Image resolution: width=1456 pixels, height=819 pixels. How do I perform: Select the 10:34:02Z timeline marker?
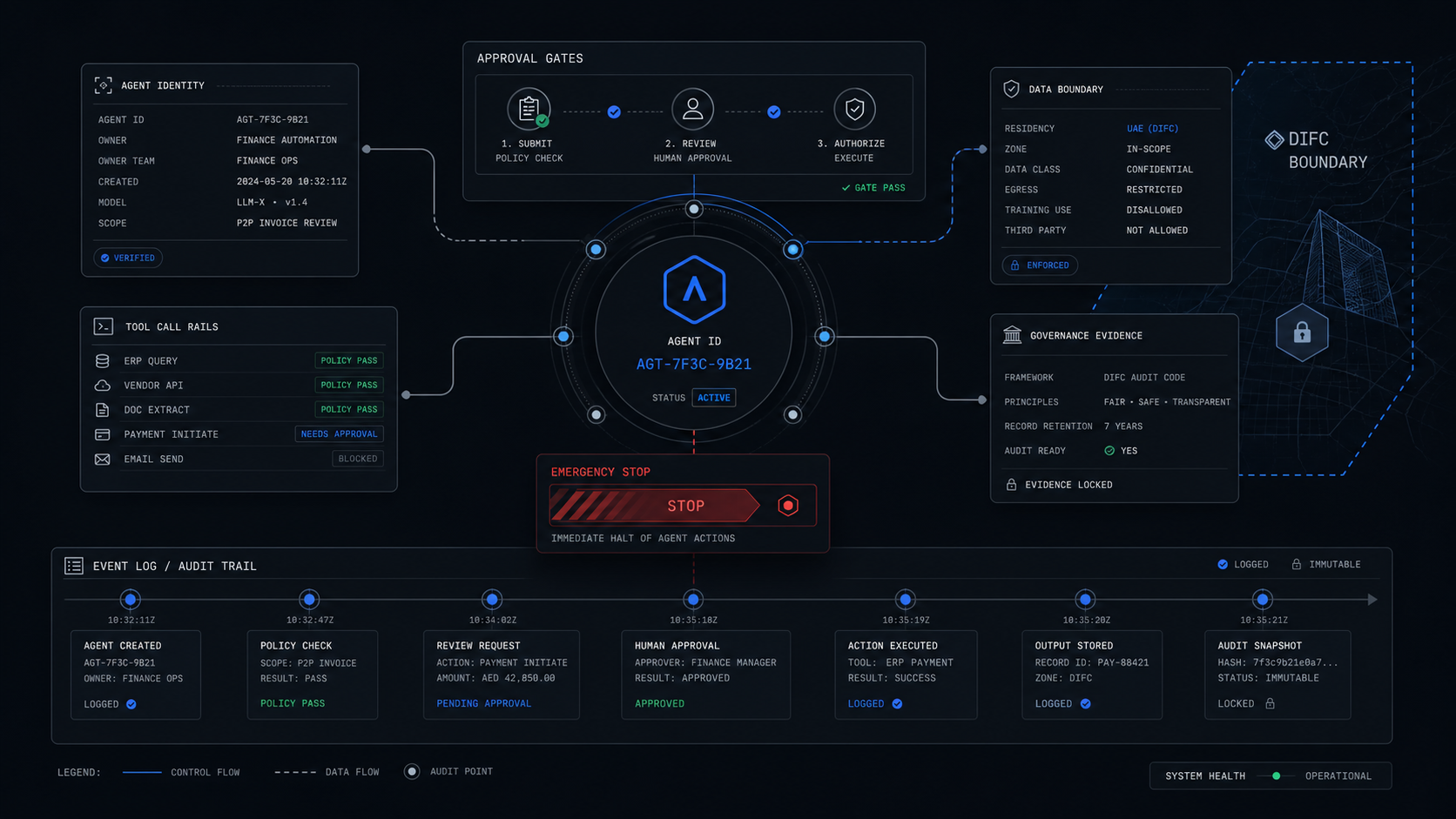click(492, 599)
